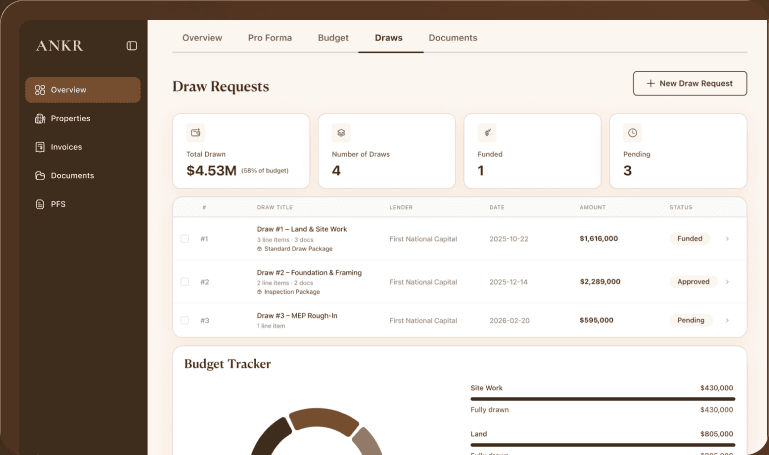Collapse the sidebar using the panel icon

(x=131, y=46)
